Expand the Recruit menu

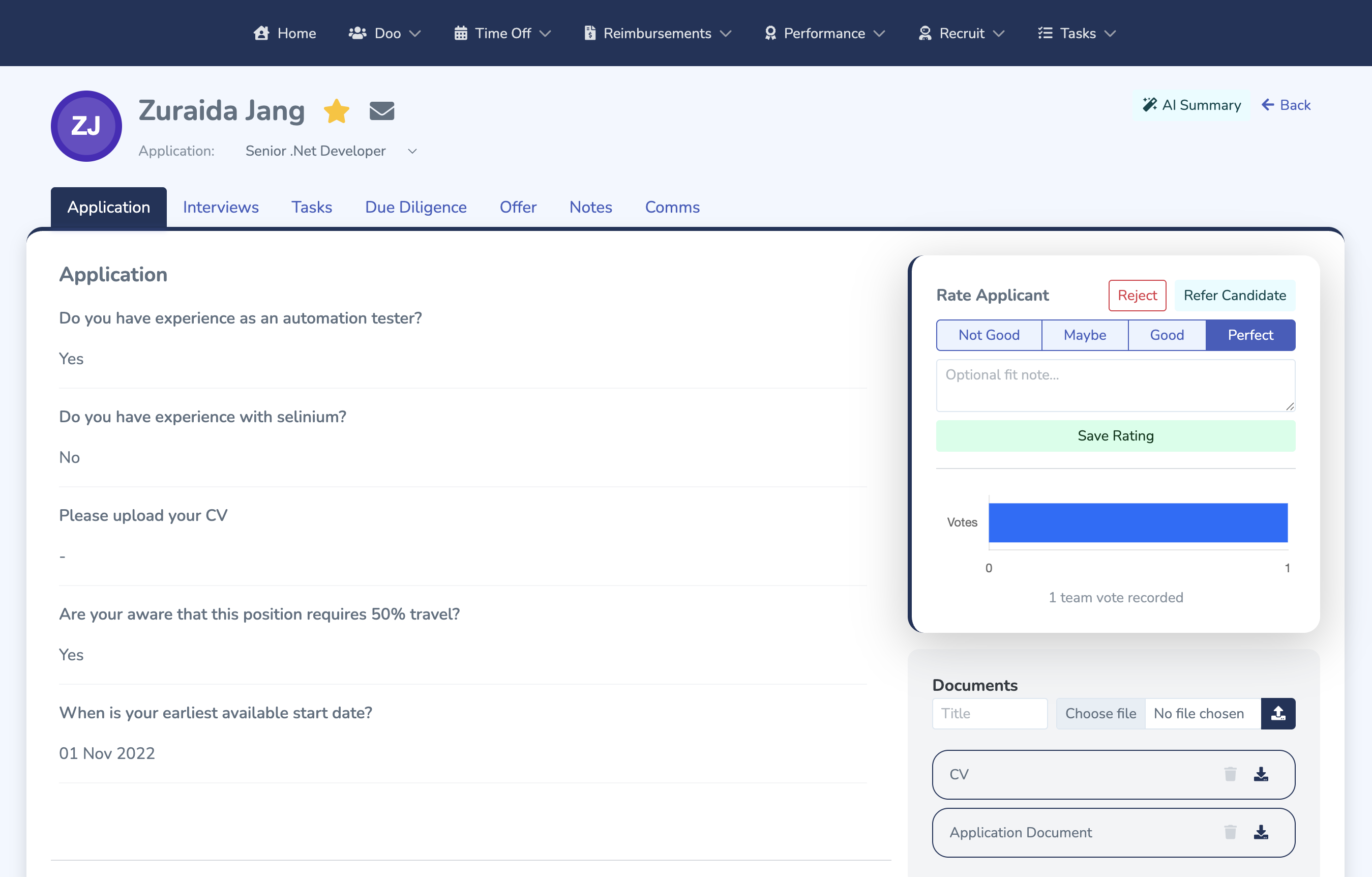(961, 33)
